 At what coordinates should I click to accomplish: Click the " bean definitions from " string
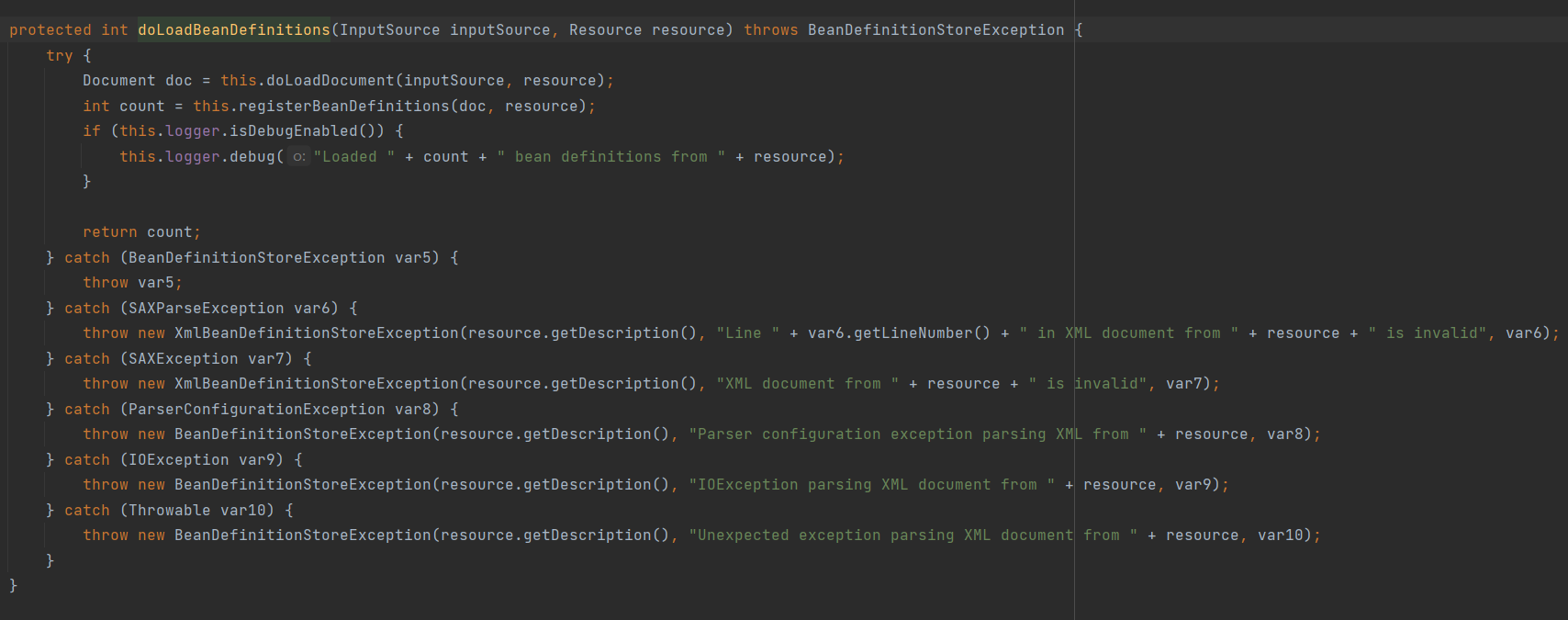pyautogui.click(x=611, y=157)
